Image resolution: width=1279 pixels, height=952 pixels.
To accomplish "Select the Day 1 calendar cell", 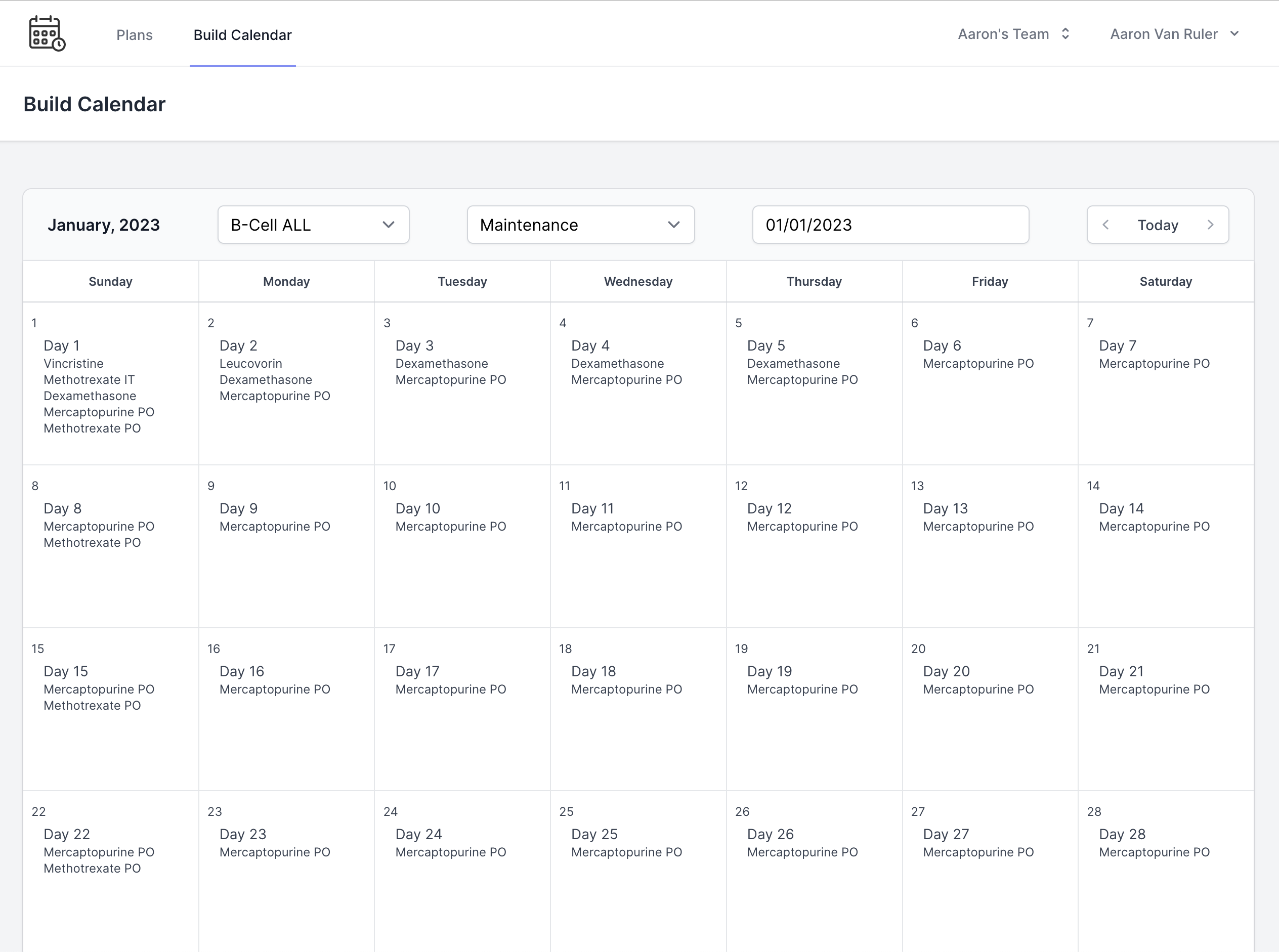I will [x=109, y=383].
